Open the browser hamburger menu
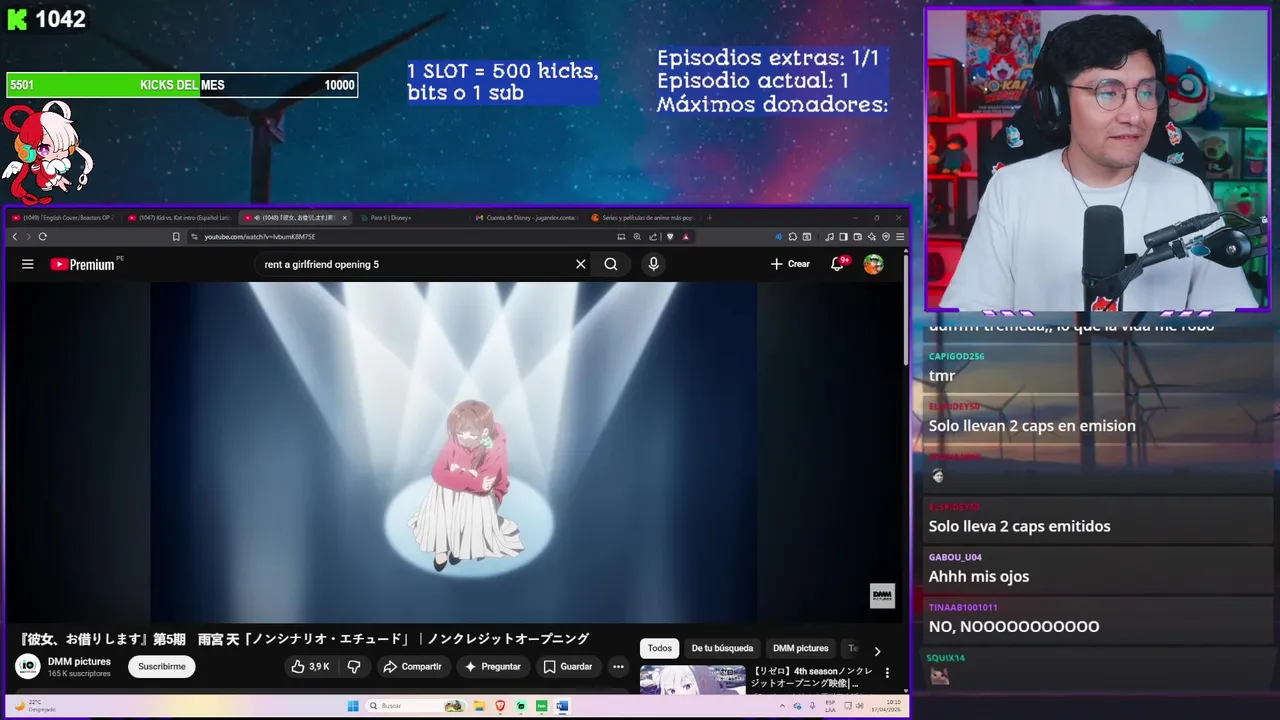The height and width of the screenshot is (720, 1280). click(x=900, y=237)
